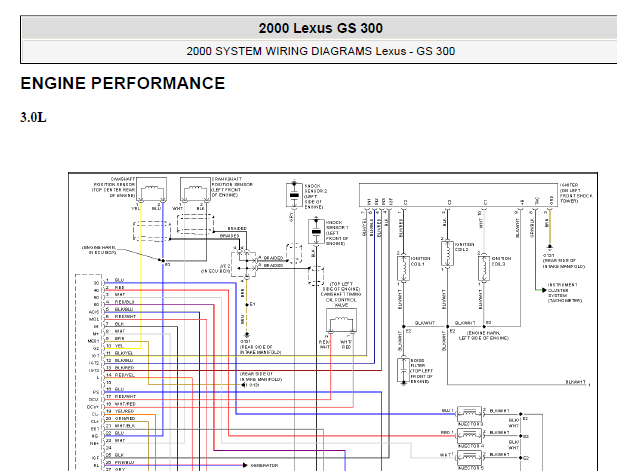Click ECU pin "14 RED/YEL" wire label
Screen dimensions: 617x471
pyautogui.click(x=120, y=375)
